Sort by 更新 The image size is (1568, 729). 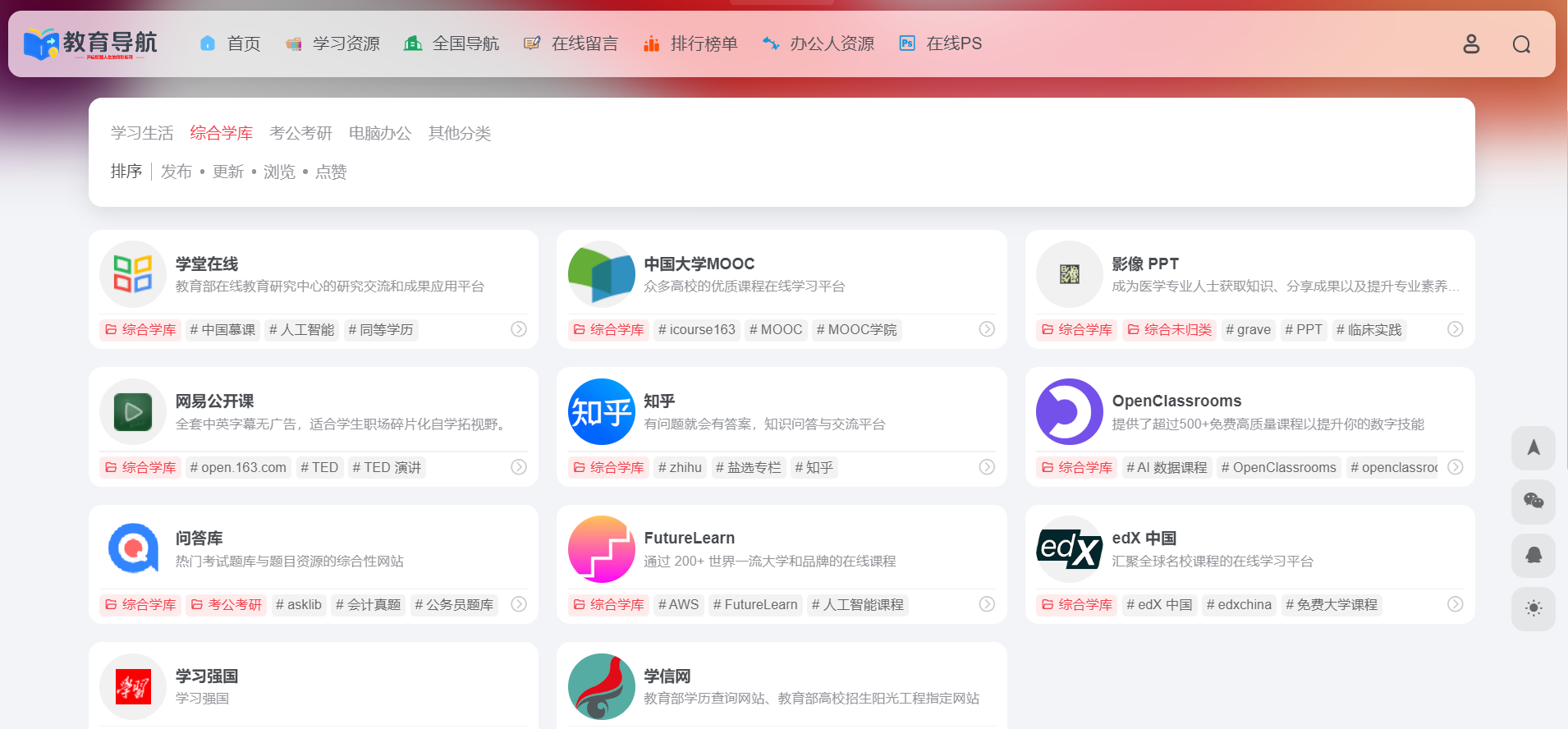pos(228,172)
